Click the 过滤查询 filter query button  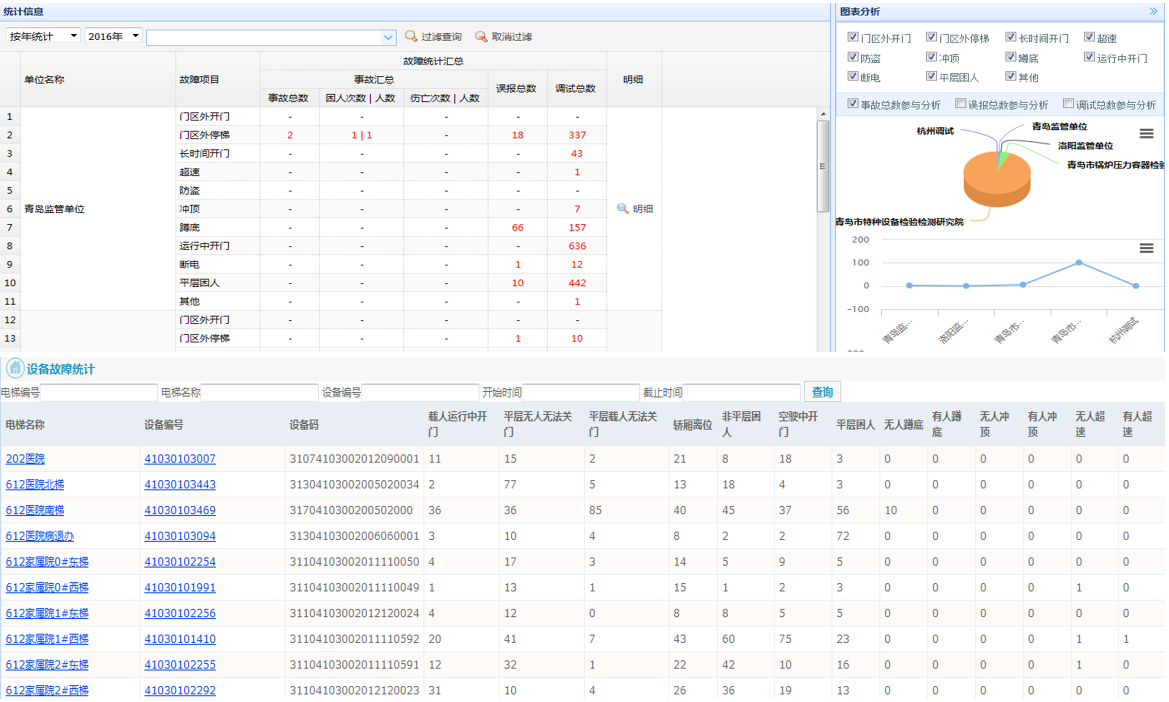433,37
